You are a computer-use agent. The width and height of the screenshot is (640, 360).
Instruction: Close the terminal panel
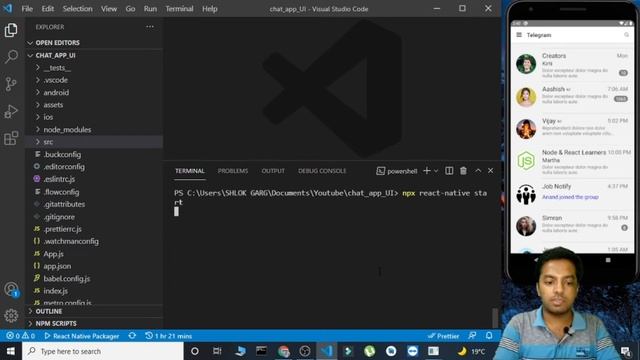491,171
